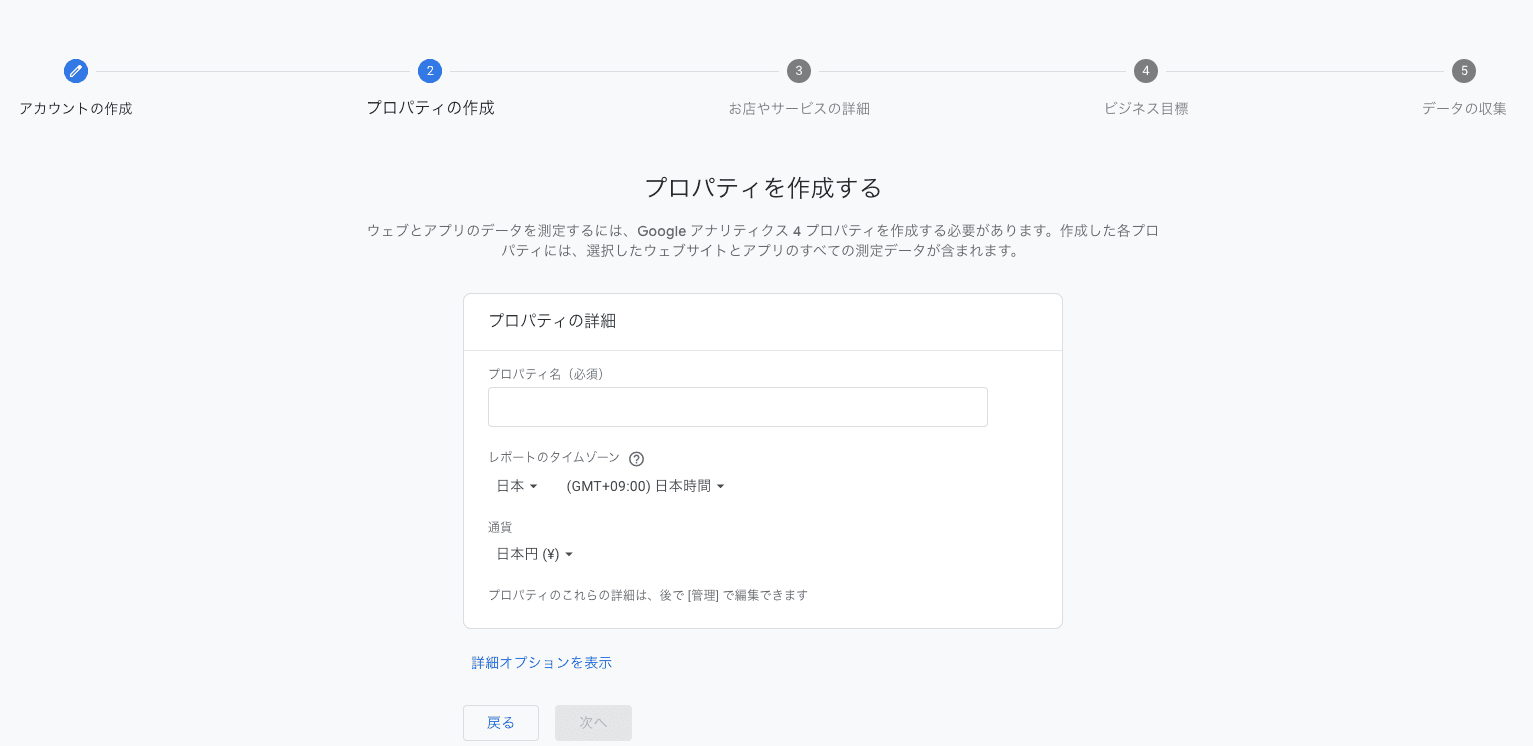Click the dropdown arrow next to 日本
1533x746 pixels.
pos(534,486)
